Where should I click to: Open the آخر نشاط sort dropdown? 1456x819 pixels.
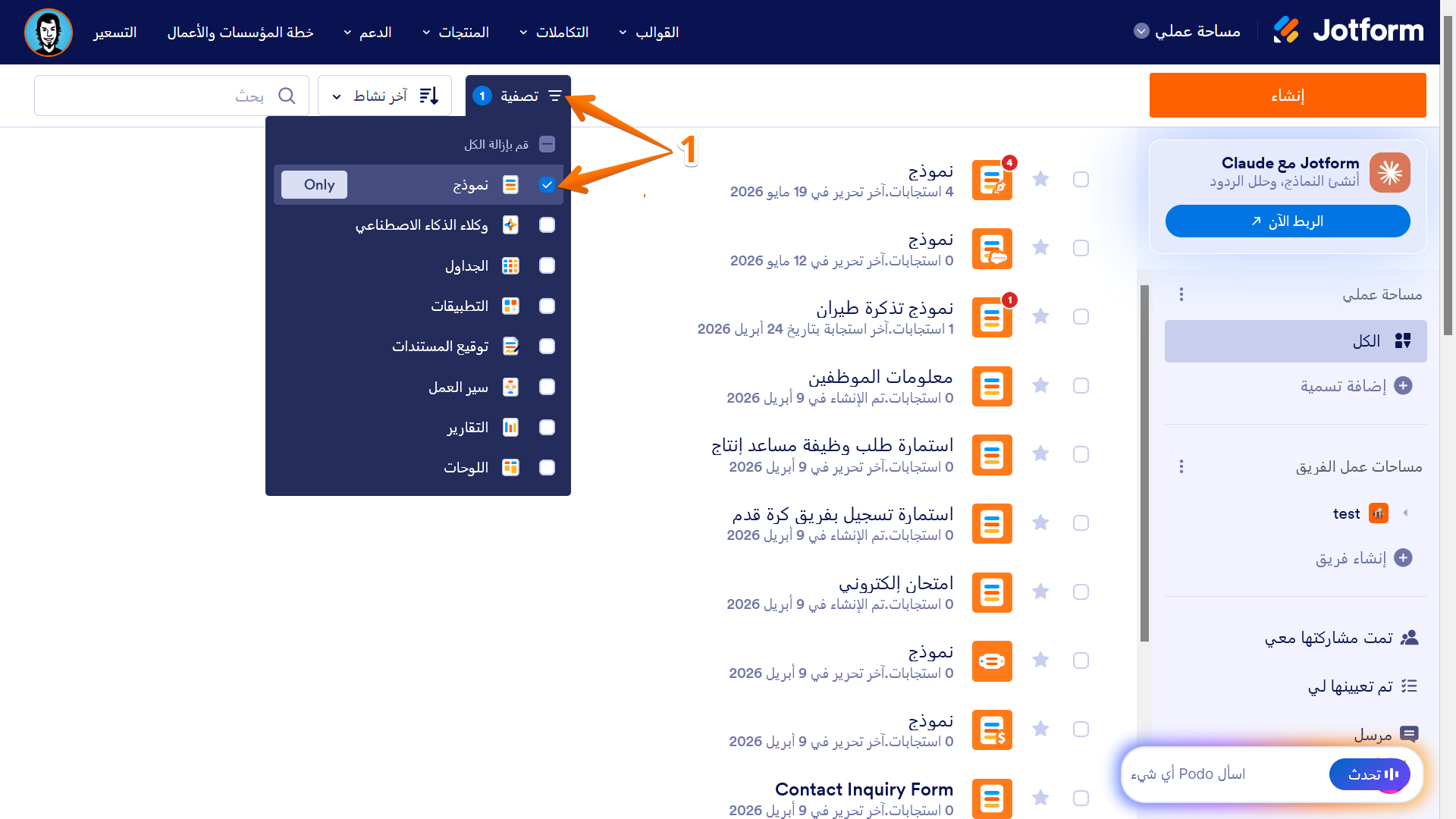tap(384, 96)
